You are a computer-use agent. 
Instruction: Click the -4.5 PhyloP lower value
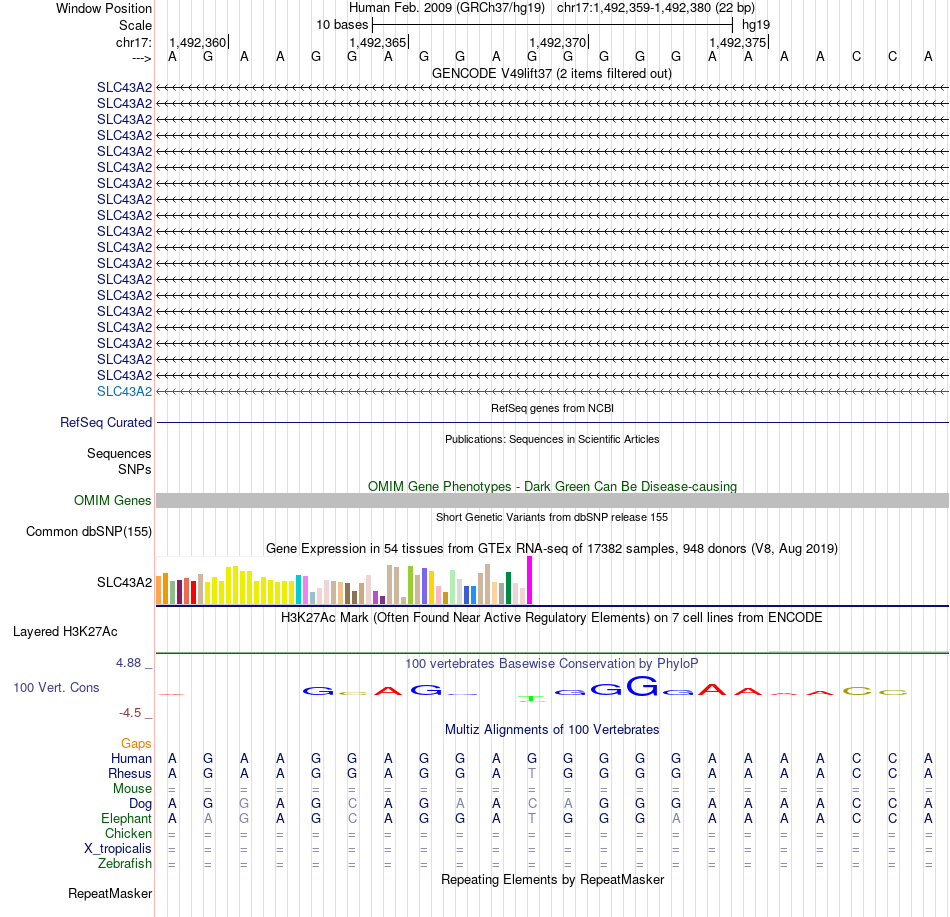tap(130, 712)
